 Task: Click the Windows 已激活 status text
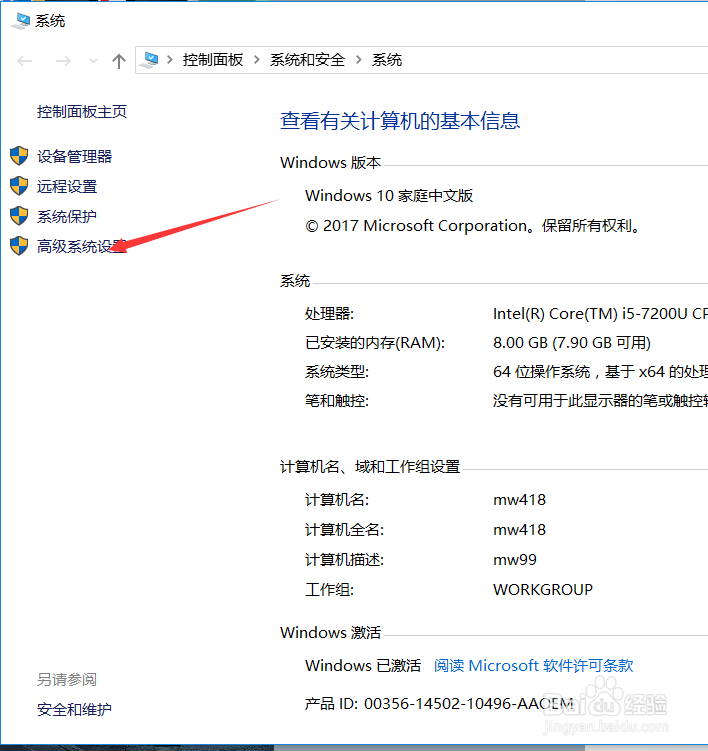coord(363,665)
